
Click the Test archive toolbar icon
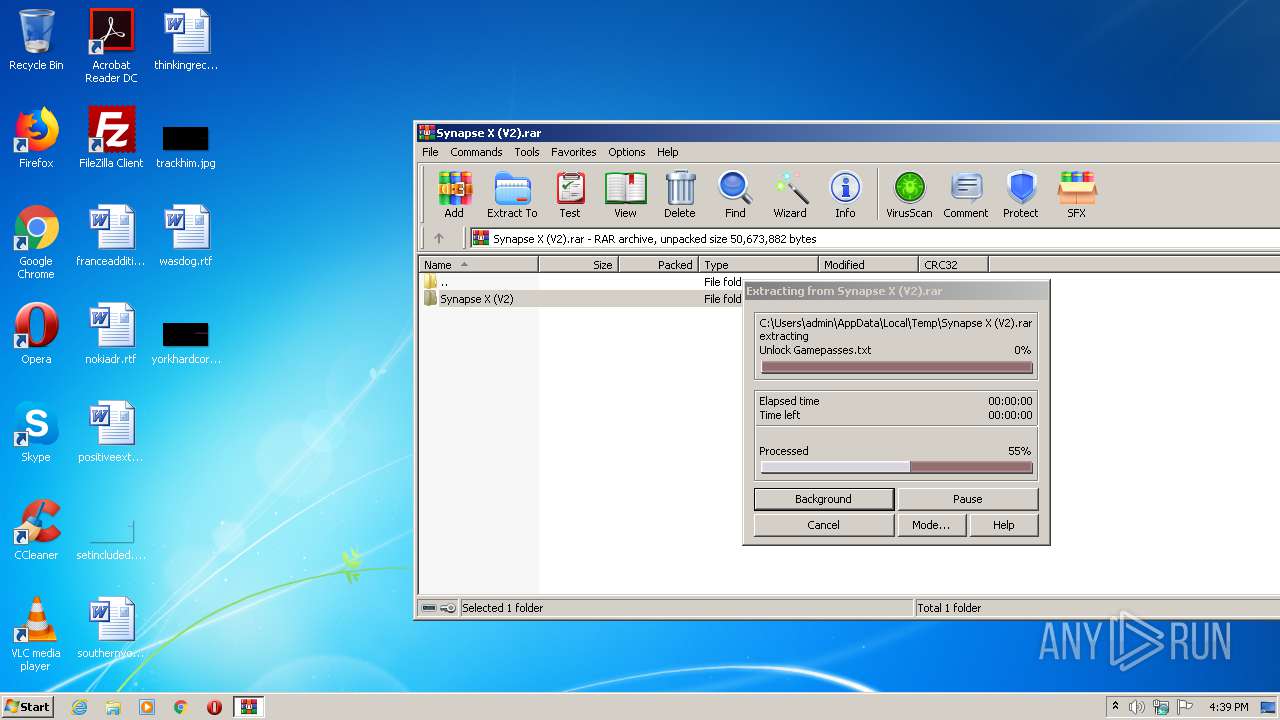570,194
